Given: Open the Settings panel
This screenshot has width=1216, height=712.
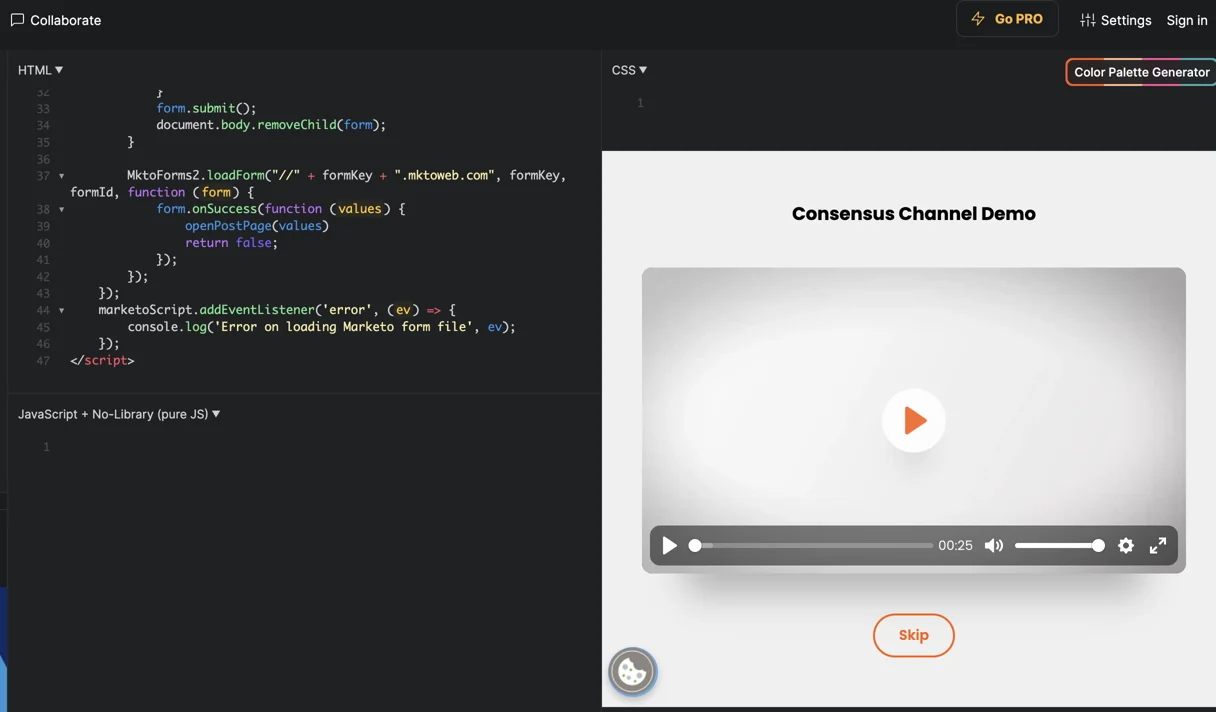Looking at the screenshot, I should 1115,20.
